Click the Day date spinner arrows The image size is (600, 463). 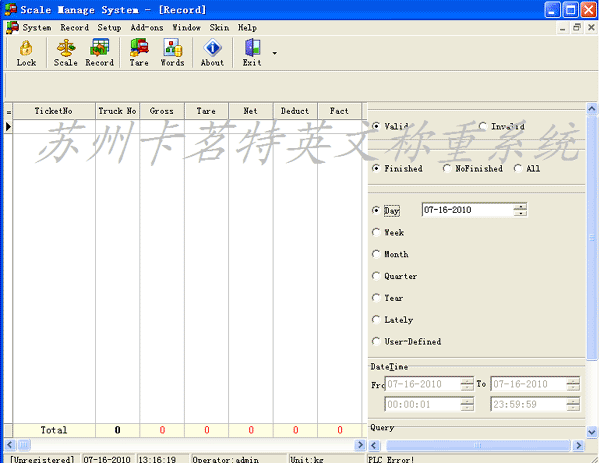point(520,210)
